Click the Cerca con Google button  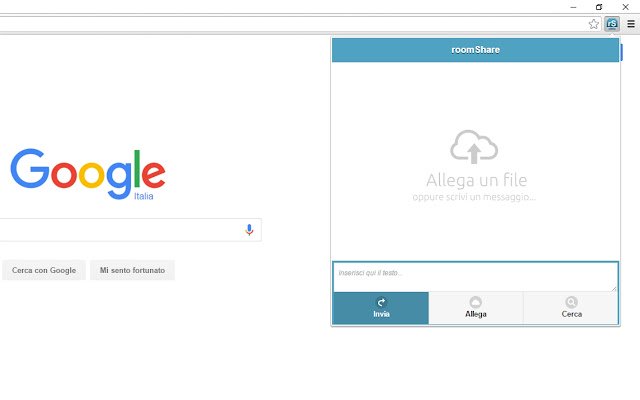[44, 270]
